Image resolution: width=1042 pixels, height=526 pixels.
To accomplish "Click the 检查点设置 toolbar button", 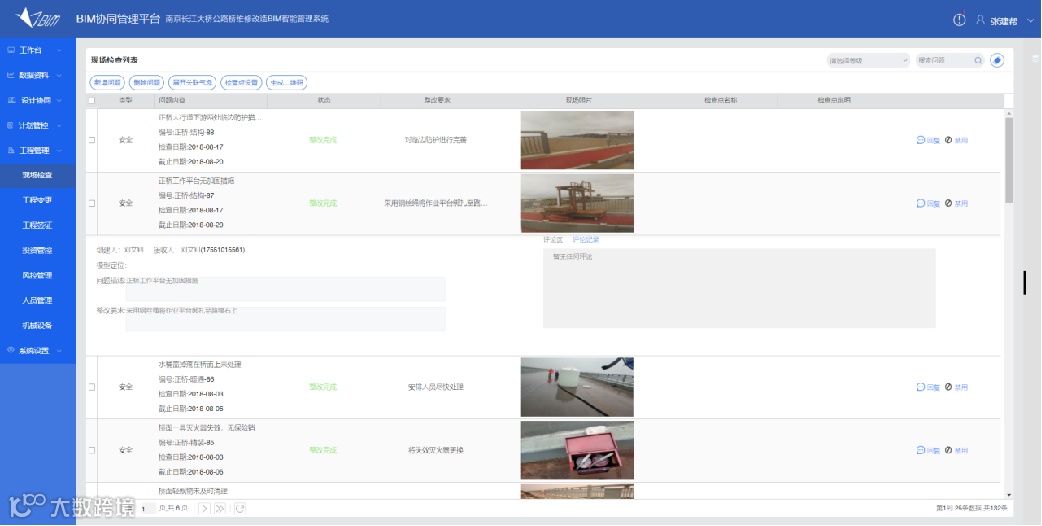I will [x=241, y=82].
